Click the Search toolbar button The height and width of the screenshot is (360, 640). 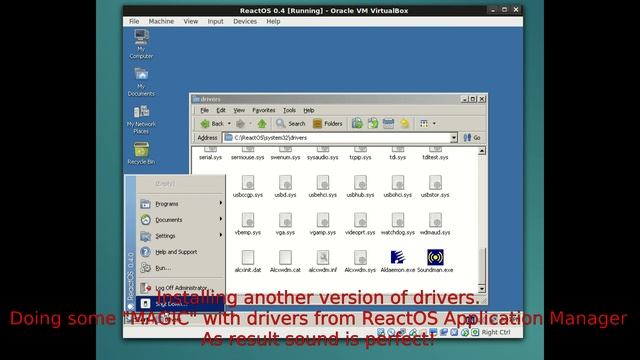[x=290, y=123]
